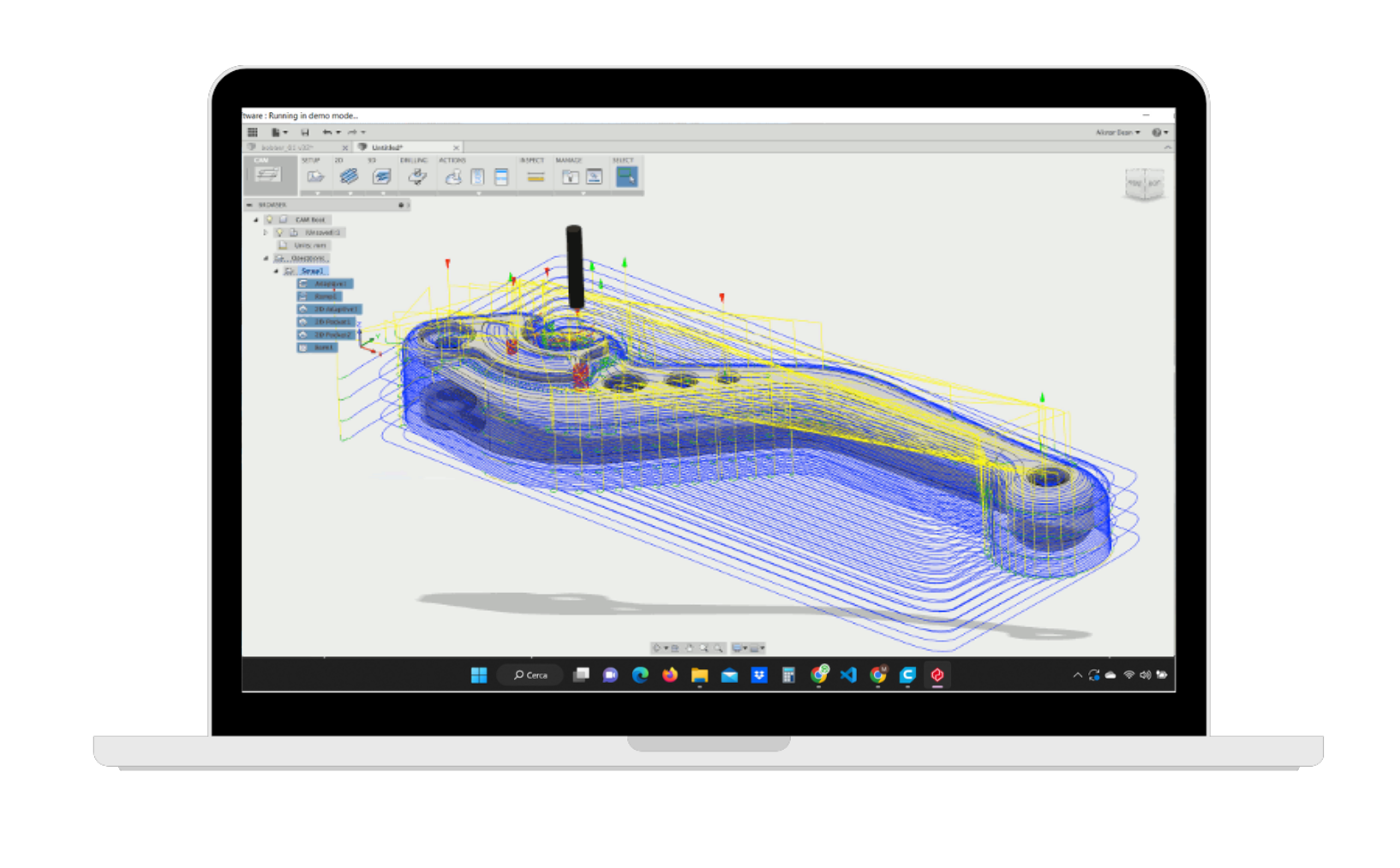The image size is (1400, 868).
Task: Open the Help dropdown menu
Action: coord(1160,133)
